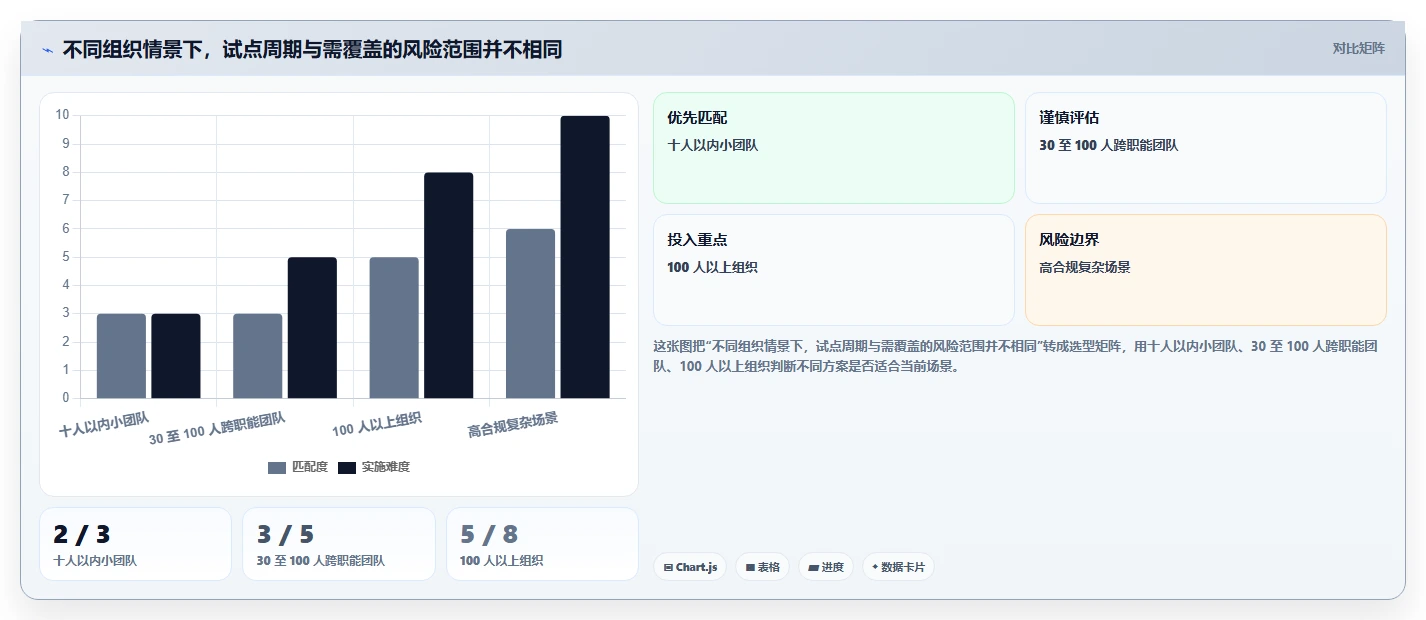1426x620 pixels.
Task: Toggle the 实施难度 legend item
Action: click(374, 467)
